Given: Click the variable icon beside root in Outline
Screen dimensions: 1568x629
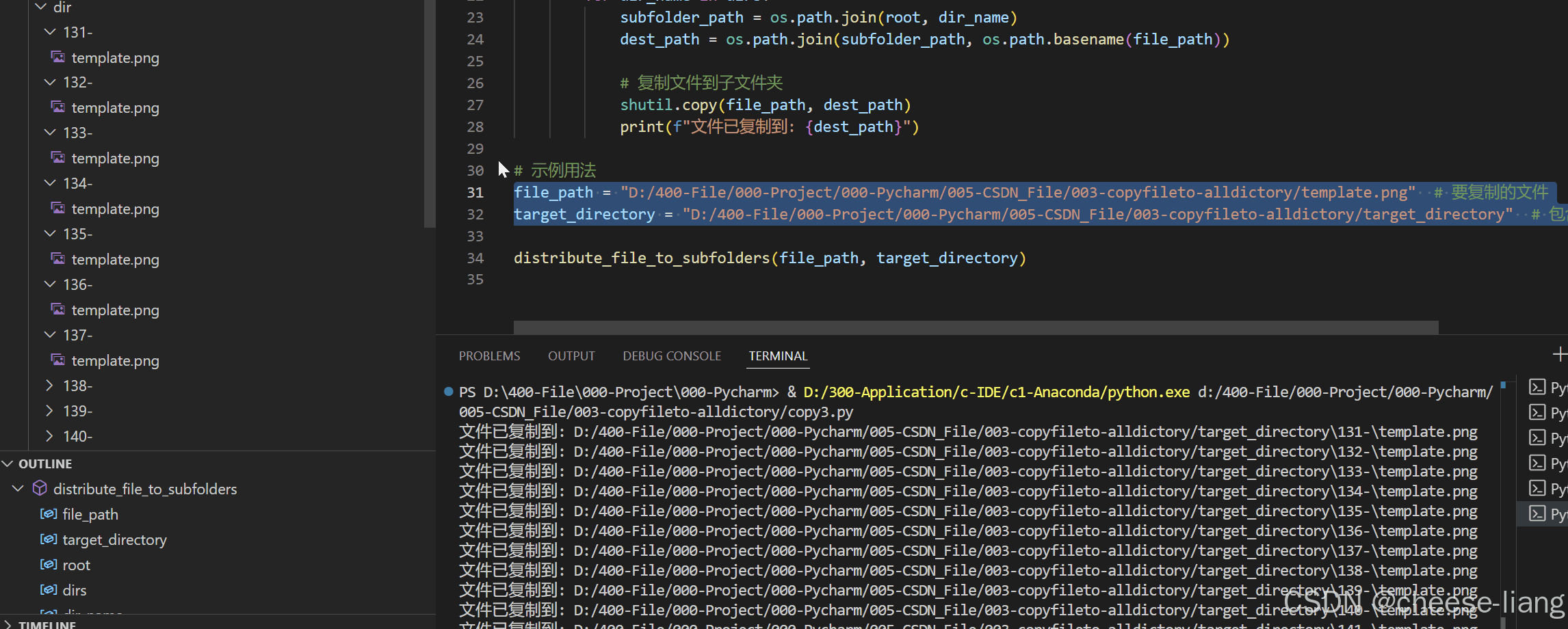Looking at the screenshot, I should tap(48, 564).
